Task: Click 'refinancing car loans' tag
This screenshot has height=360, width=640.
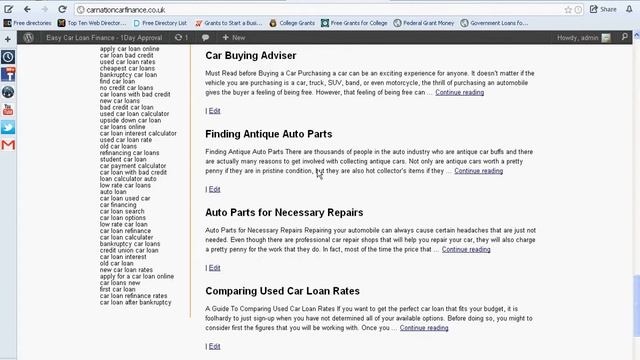Action: coord(129,153)
